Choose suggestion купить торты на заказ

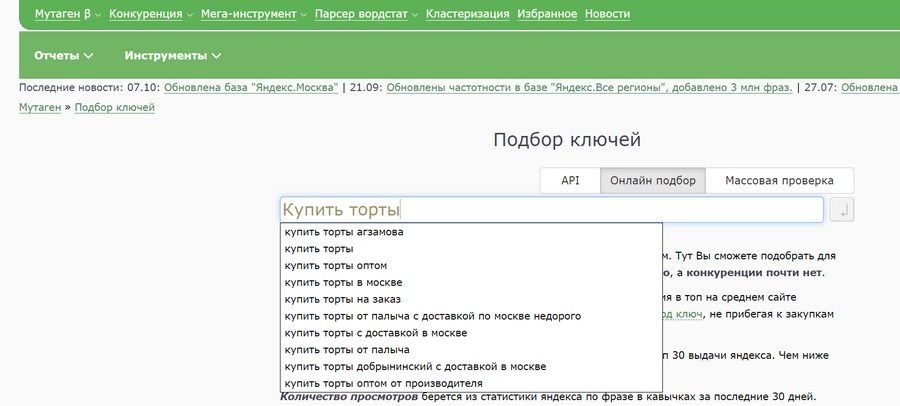point(471,299)
